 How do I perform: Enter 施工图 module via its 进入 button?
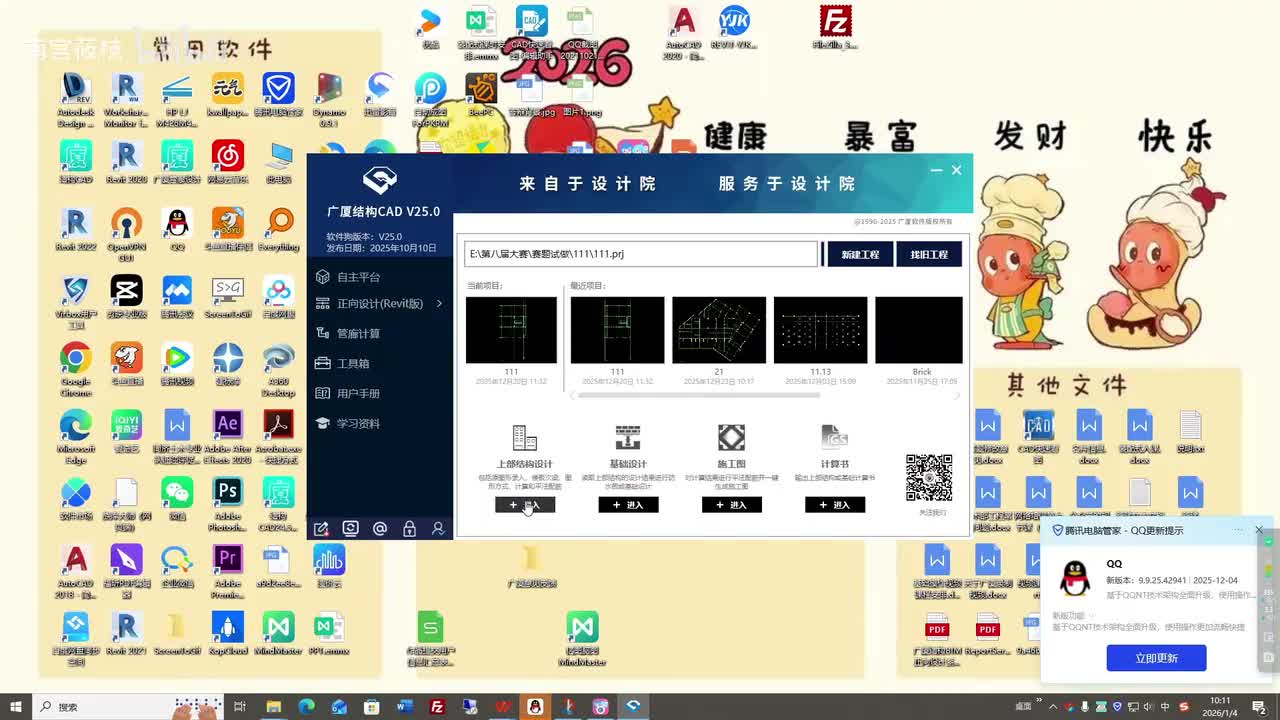coord(732,505)
